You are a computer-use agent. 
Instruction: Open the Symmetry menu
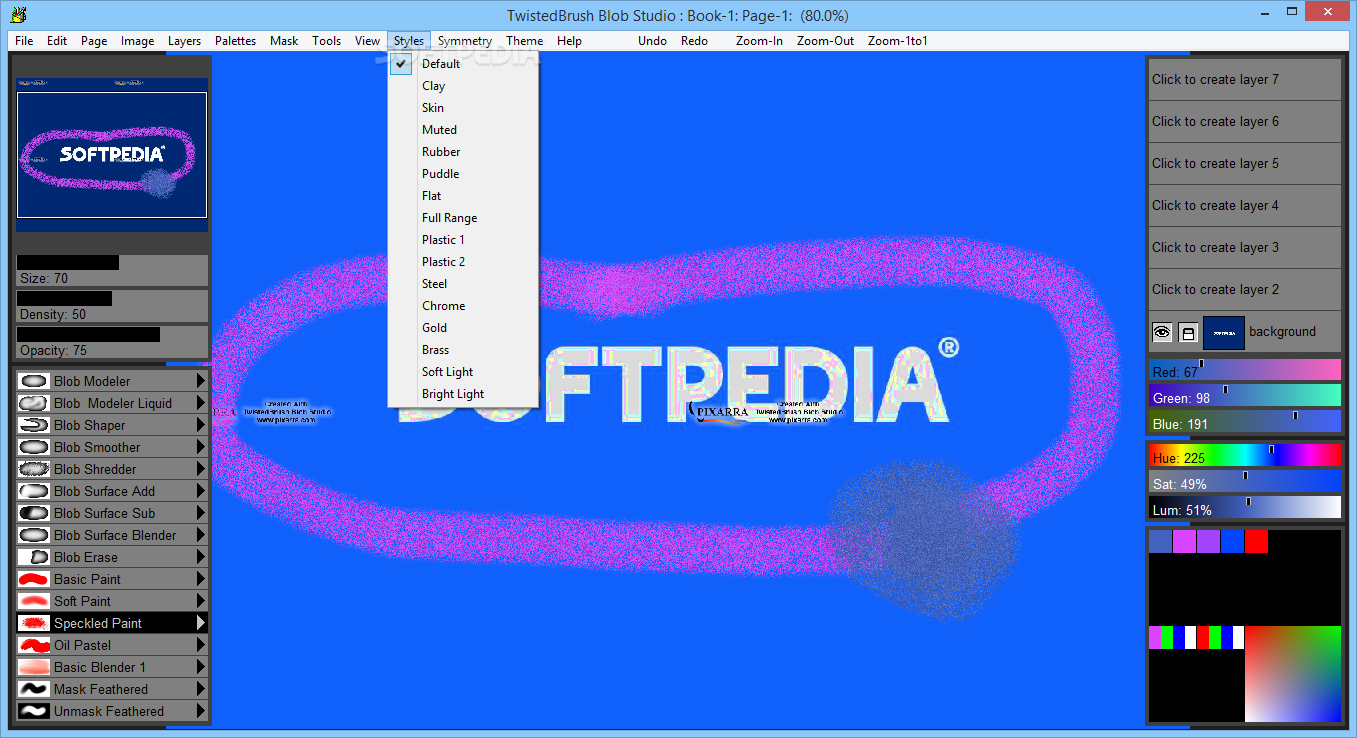point(465,41)
